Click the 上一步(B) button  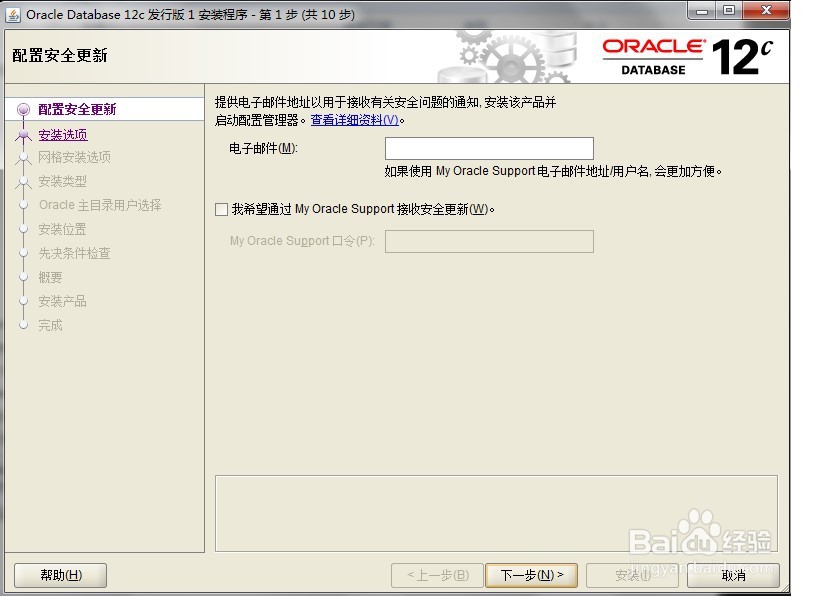point(437,575)
